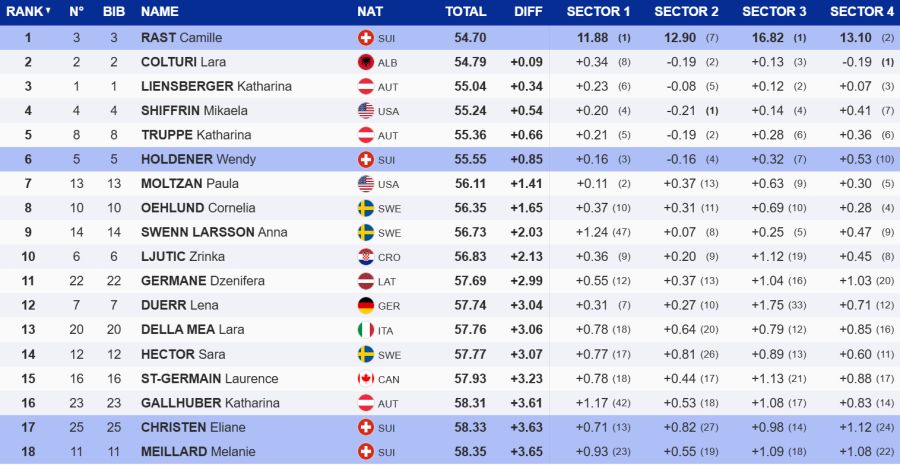This screenshot has width=900, height=465.
Task: Click the Swiss flag beside RAST Camille
Action: pyautogui.click(x=365, y=38)
